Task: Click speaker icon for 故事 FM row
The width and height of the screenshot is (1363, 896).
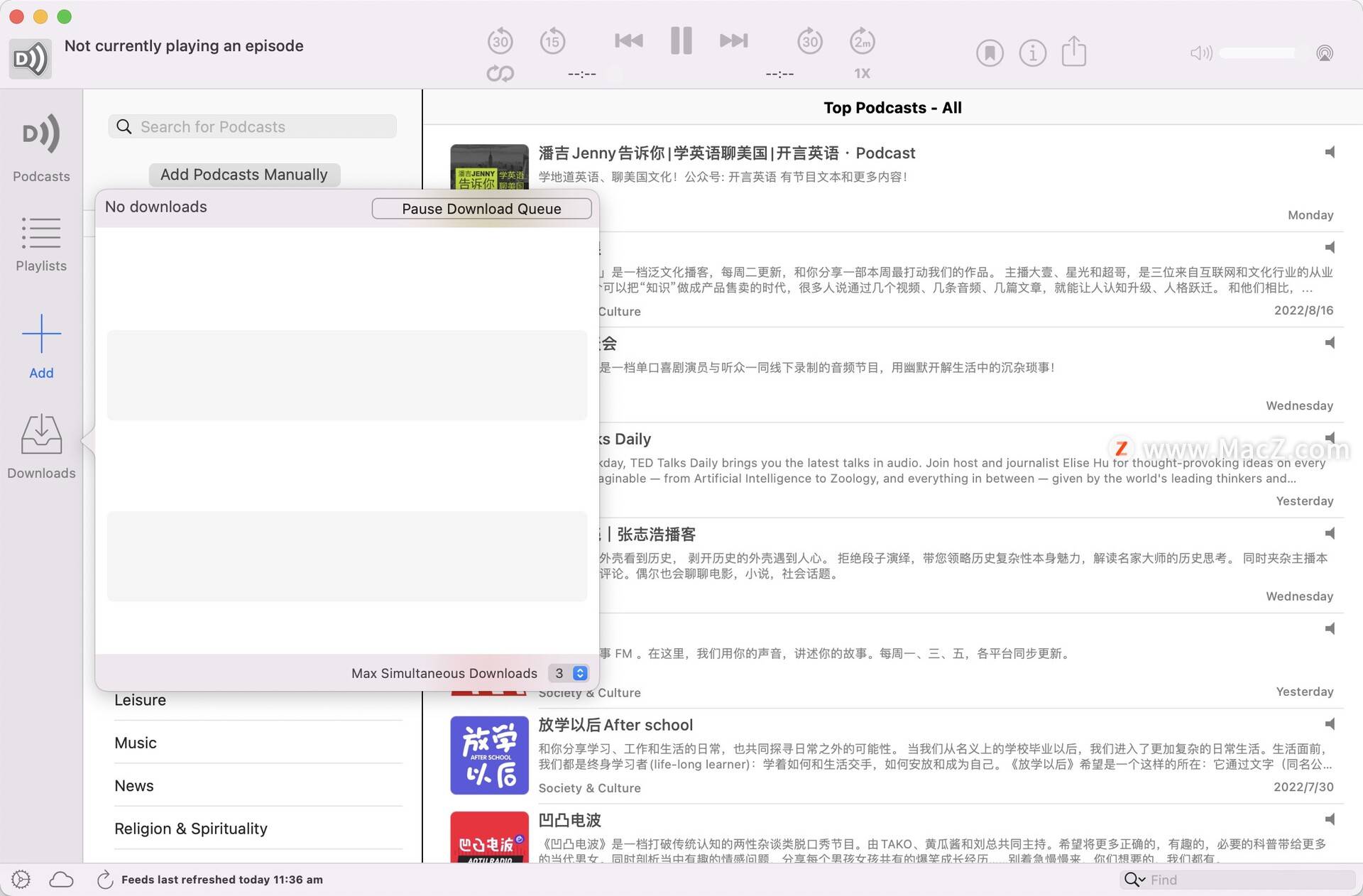Action: (1330, 628)
